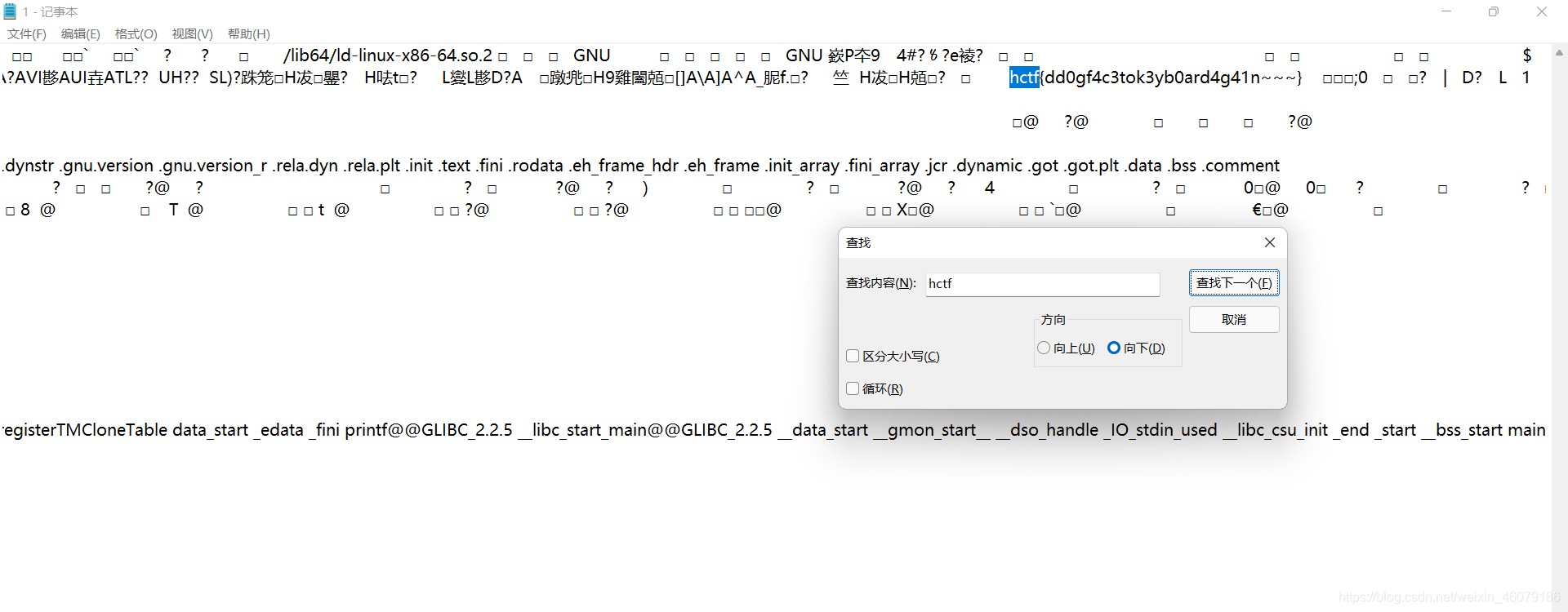Restore down the Notepad window
This screenshot has width=1568, height=612.
(1494, 11)
